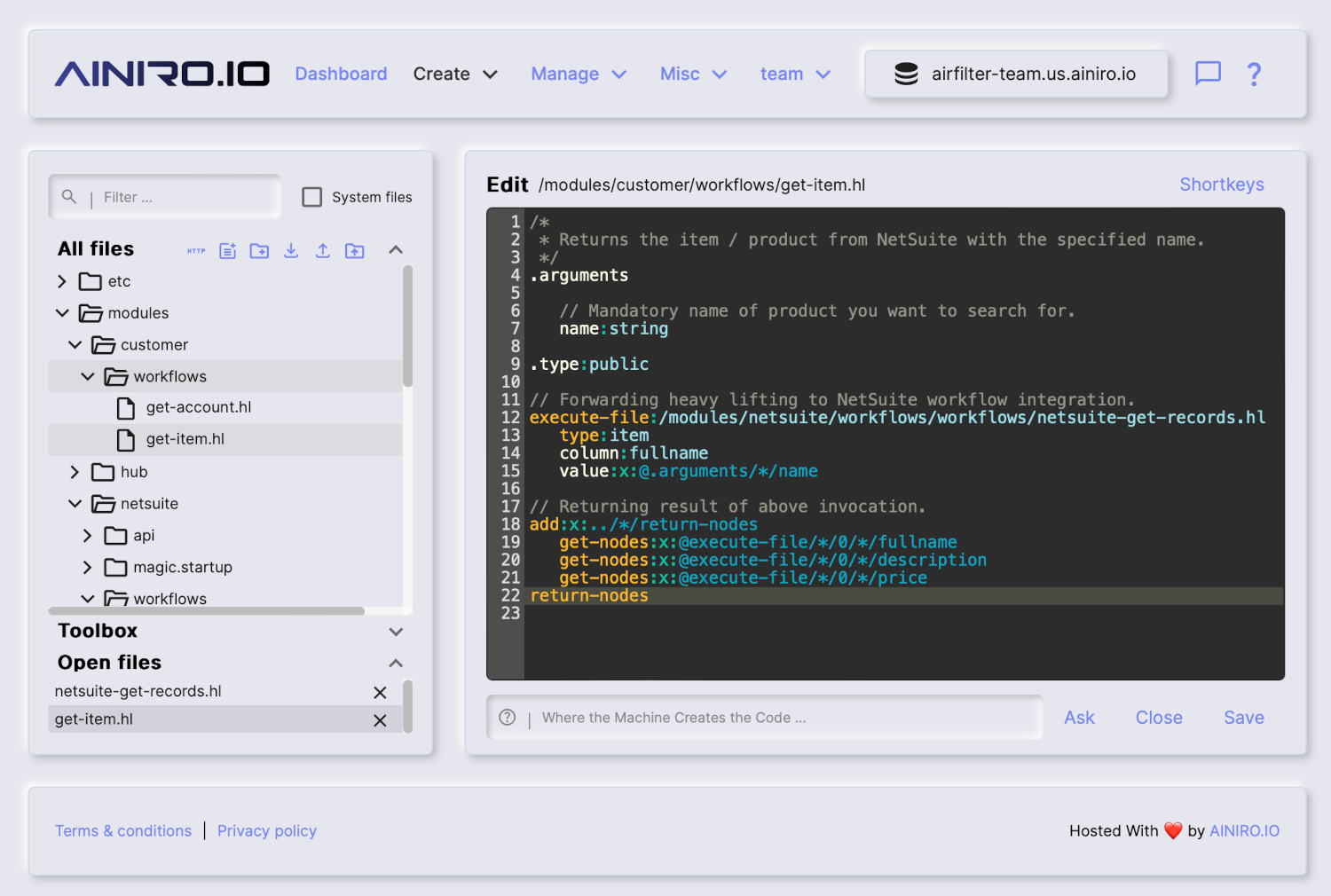The height and width of the screenshot is (896, 1331).
Task: Close netsuite-get-records.hl in Open files
Action: [x=380, y=693]
